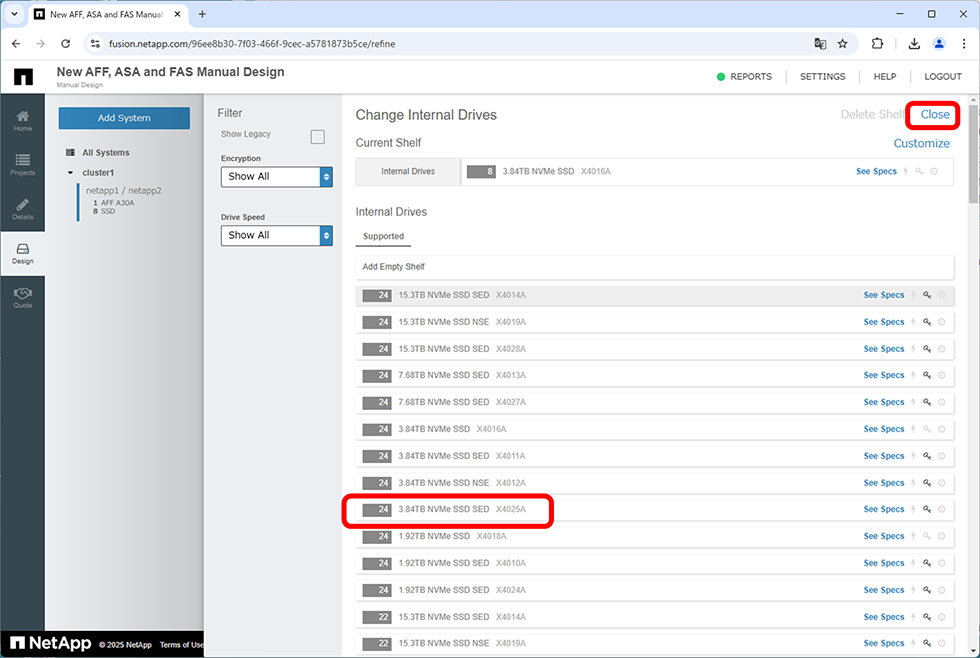Open the browser profile avatar
980x658 pixels.
(x=939, y=44)
